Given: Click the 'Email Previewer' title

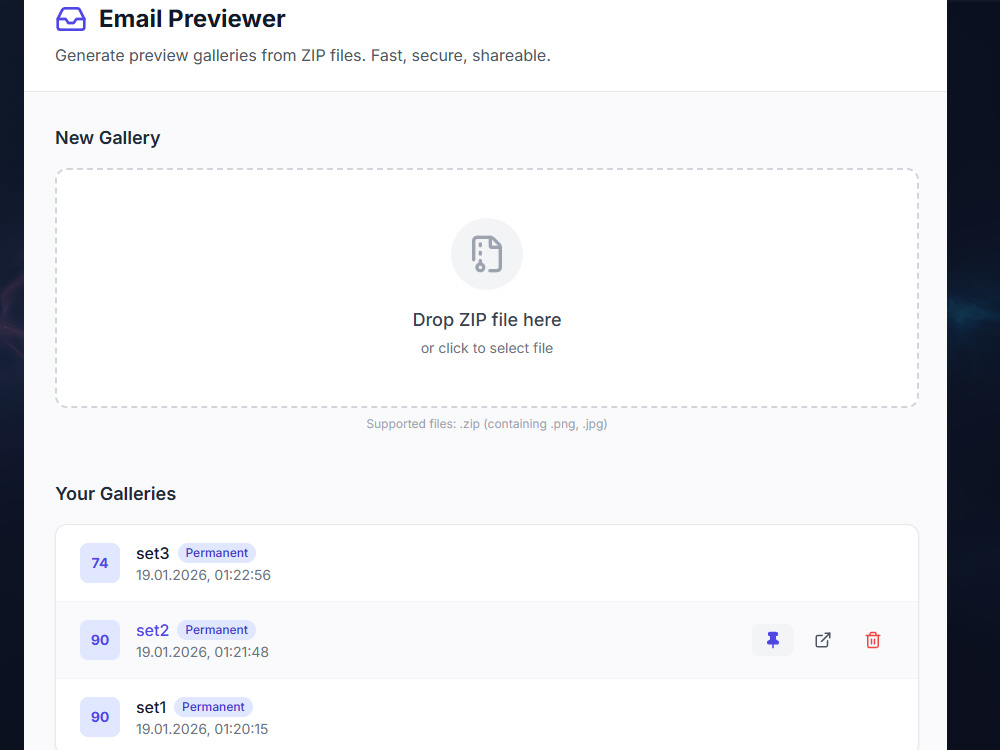Looking at the screenshot, I should pyautogui.click(x=192, y=19).
